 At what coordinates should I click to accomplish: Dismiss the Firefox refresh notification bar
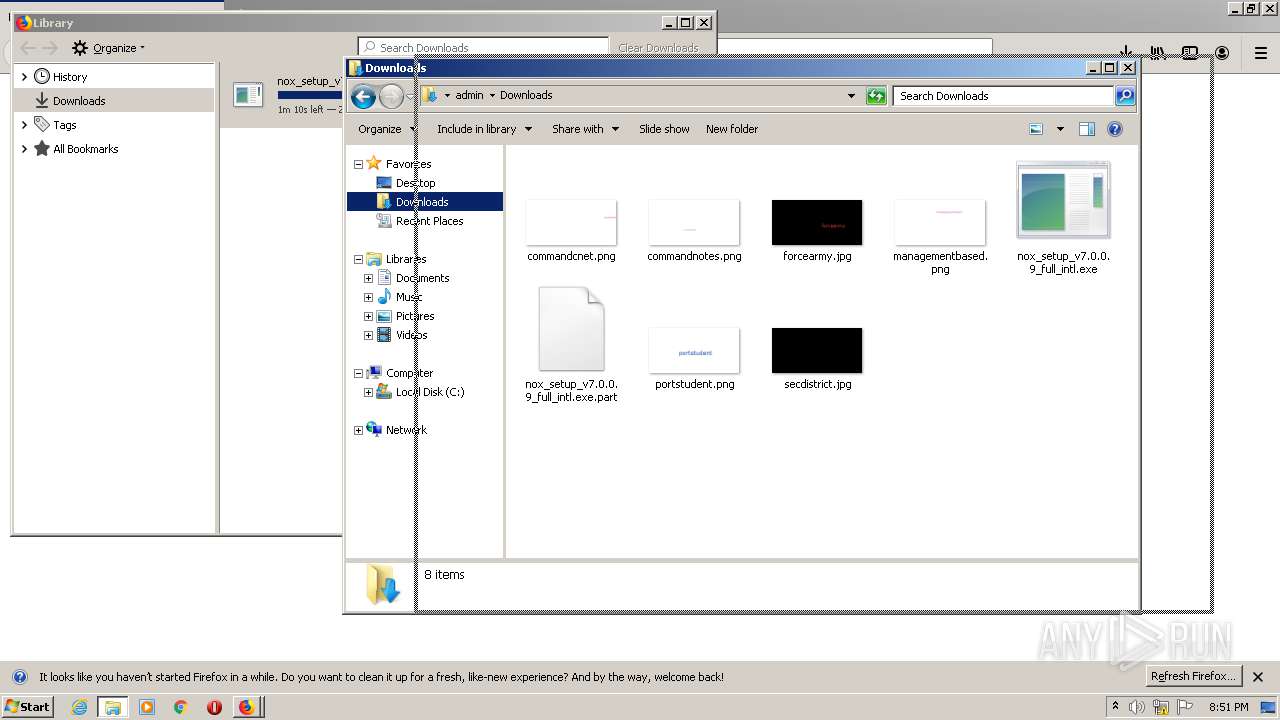pyautogui.click(x=1258, y=677)
